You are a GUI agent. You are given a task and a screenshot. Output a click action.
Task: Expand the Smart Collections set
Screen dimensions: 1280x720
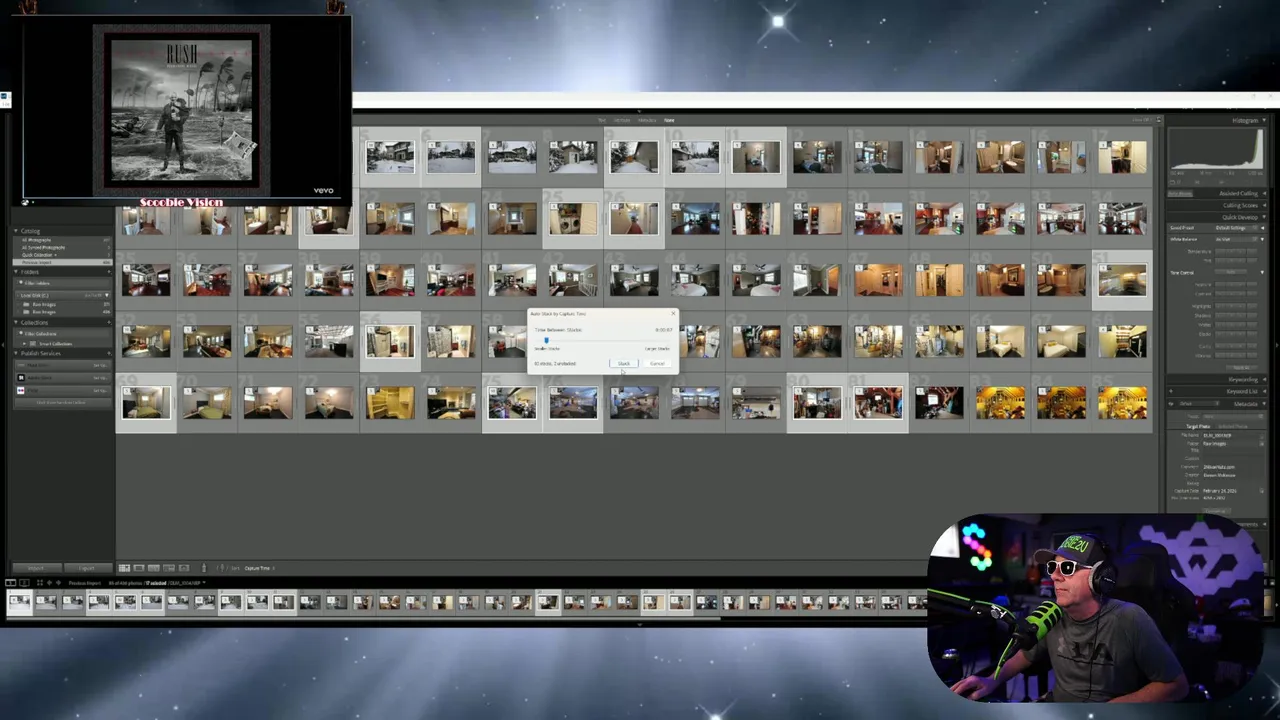click(x=24, y=343)
